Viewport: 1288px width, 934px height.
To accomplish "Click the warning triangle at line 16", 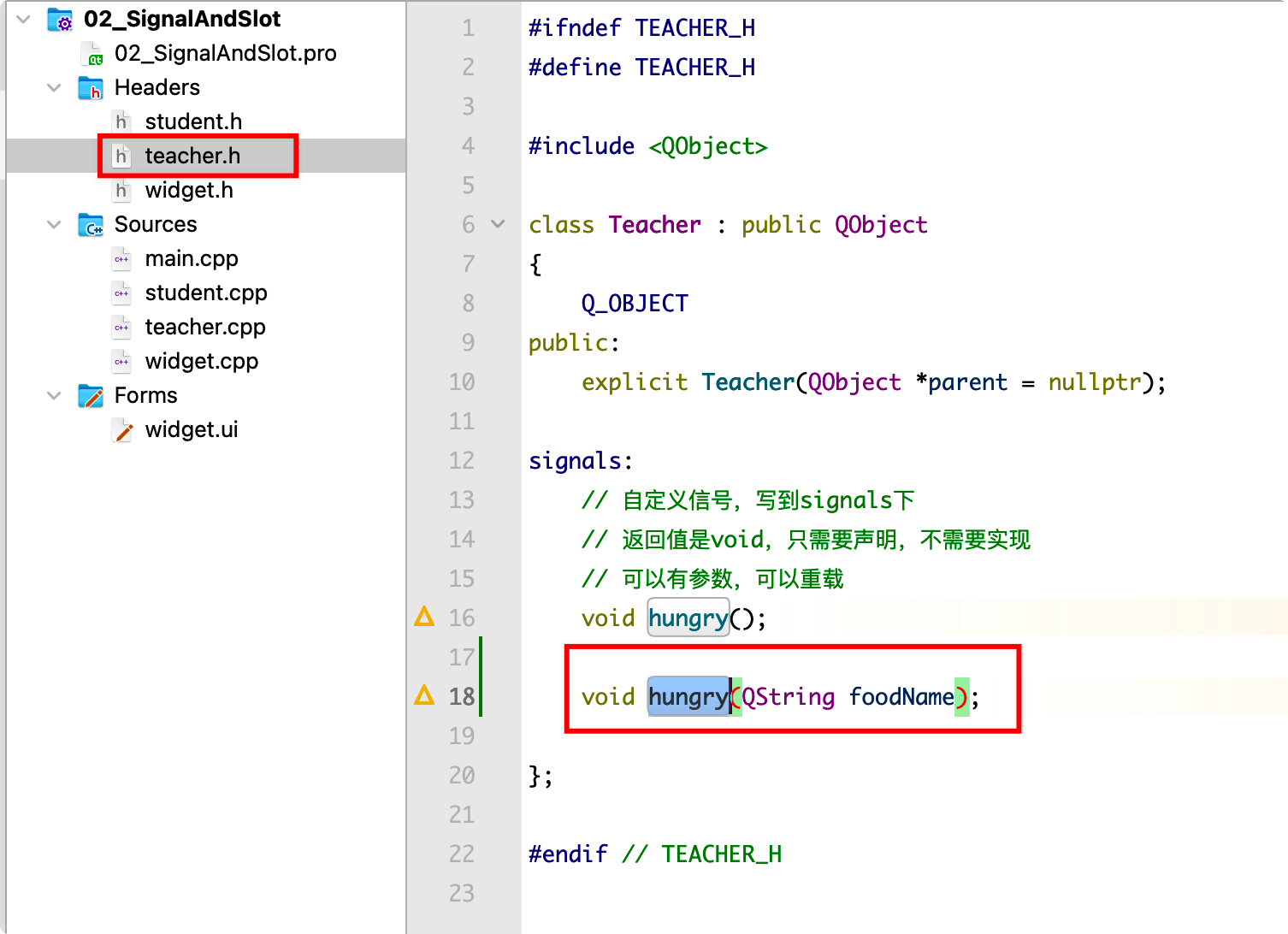I will point(423,616).
